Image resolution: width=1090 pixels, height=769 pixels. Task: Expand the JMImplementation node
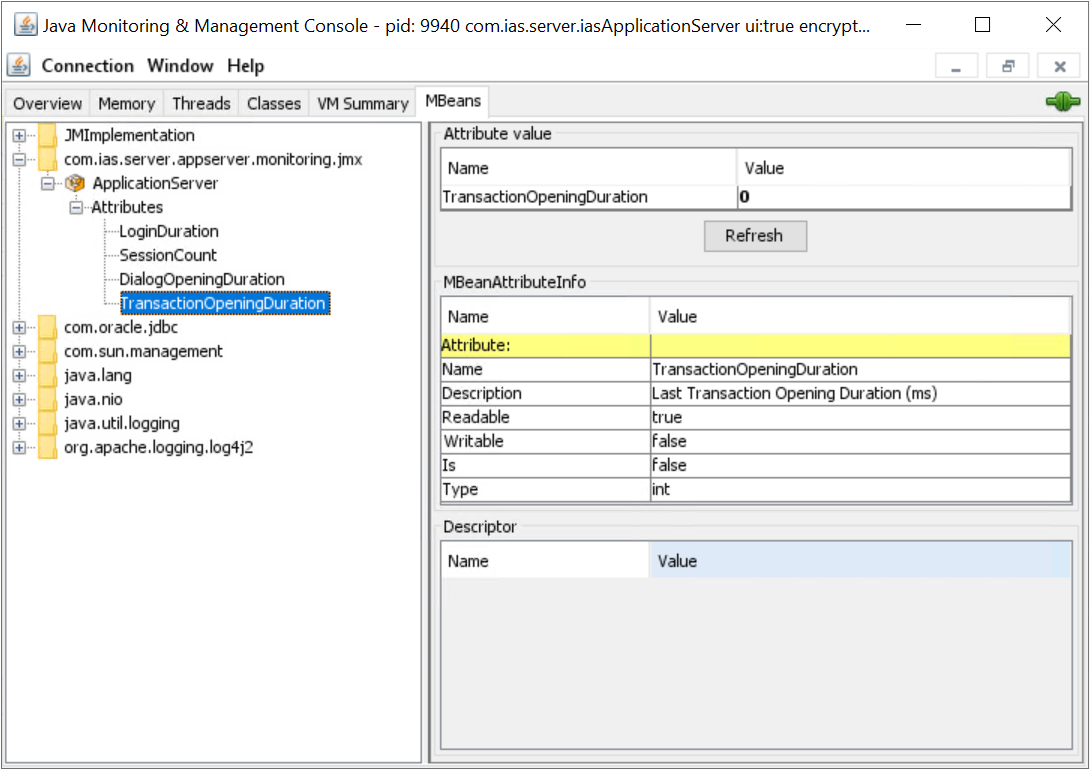(x=19, y=136)
